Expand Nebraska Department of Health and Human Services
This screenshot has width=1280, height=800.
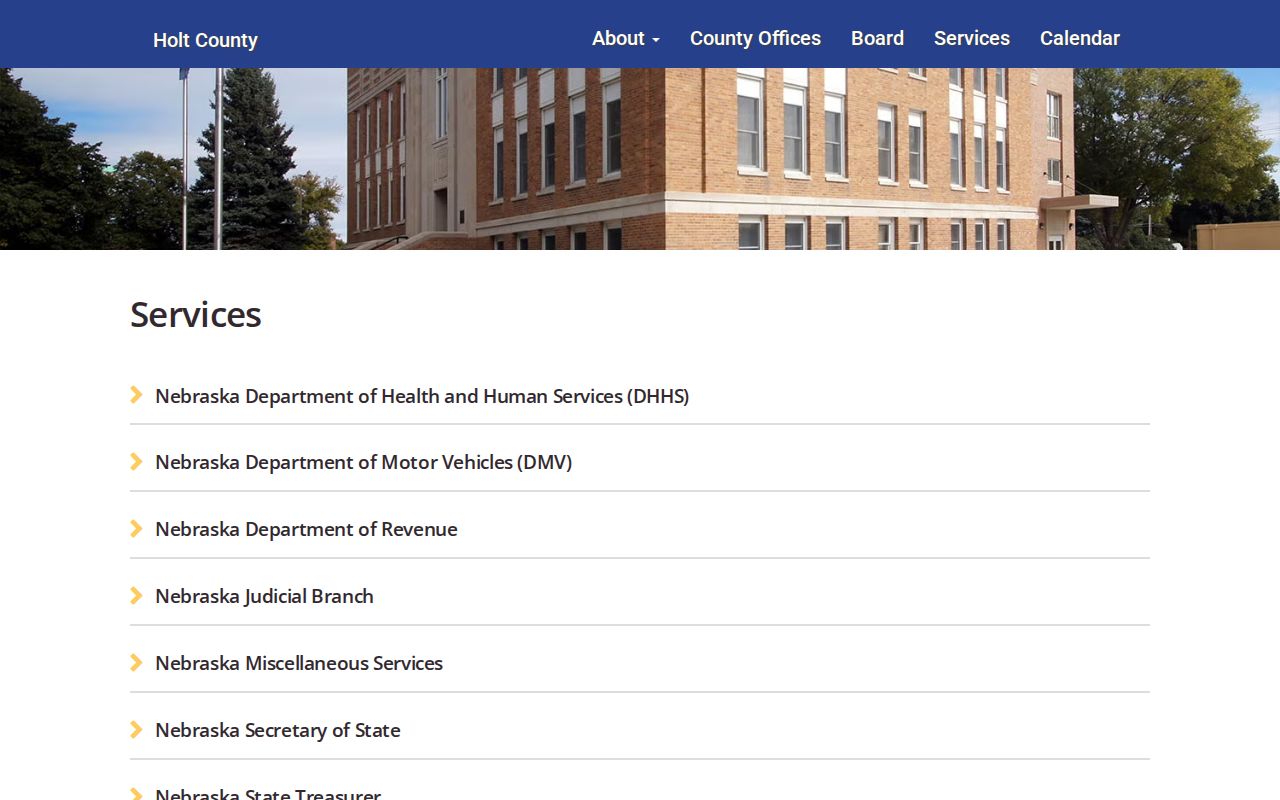pyautogui.click(x=422, y=396)
